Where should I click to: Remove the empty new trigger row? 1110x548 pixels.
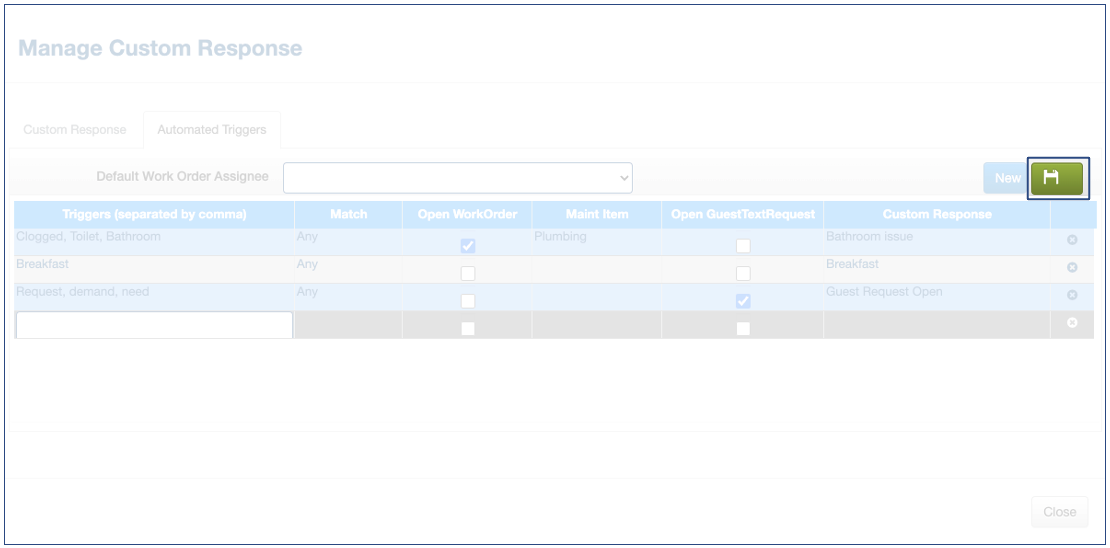tap(1072, 322)
